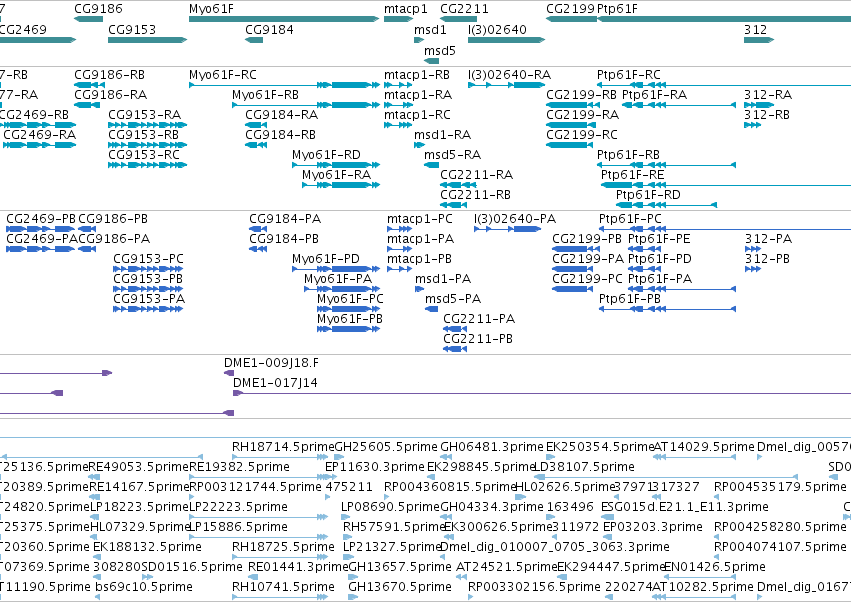Select the Ptp61F gene label
Screen dimensions: 851x602
(618, 9)
